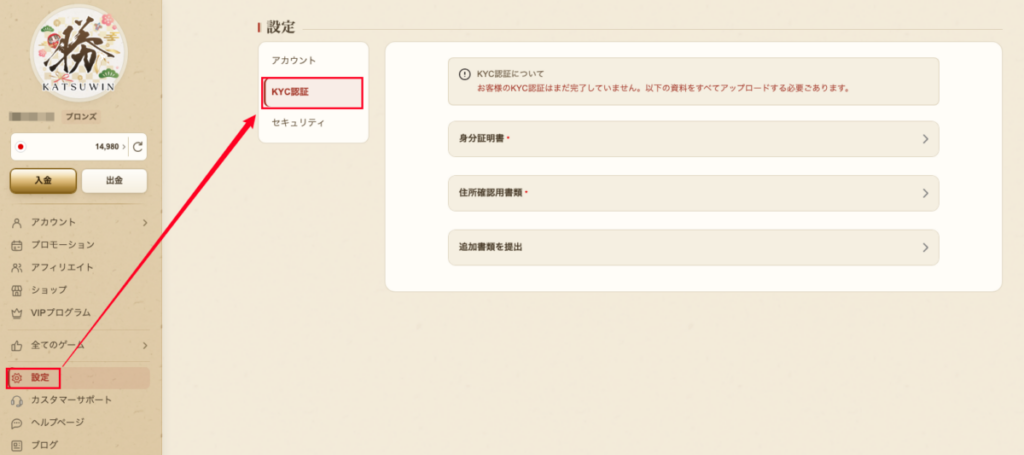
Task: Click the 全てのゲーム thumbs-up icon
Action: 17,345
